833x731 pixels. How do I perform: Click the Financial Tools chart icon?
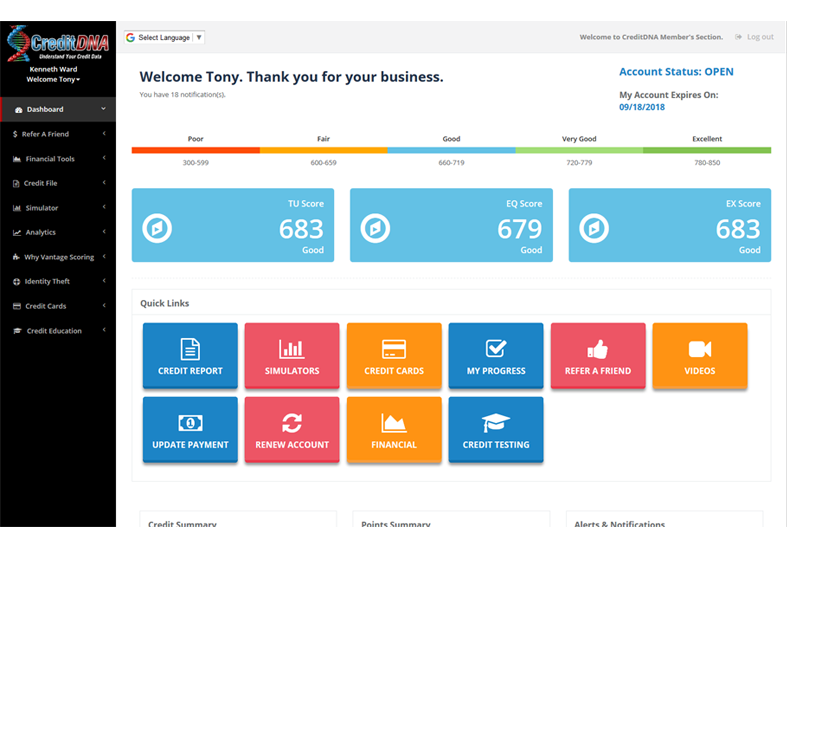point(17,159)
